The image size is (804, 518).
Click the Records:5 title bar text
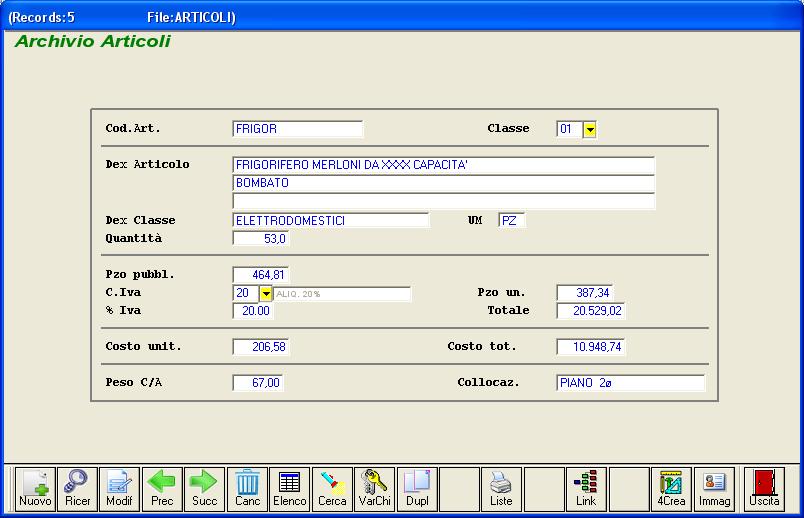pos(42,17)
